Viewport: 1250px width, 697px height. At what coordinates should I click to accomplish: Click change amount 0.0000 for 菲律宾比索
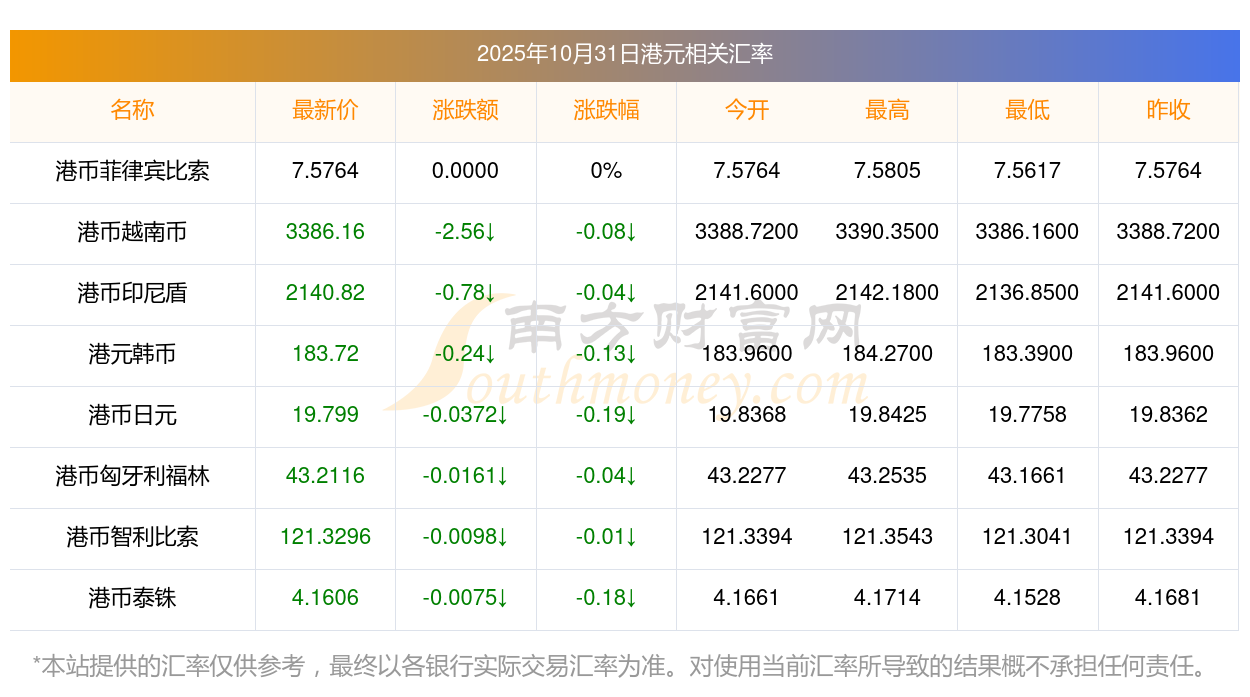coord(465,171)
